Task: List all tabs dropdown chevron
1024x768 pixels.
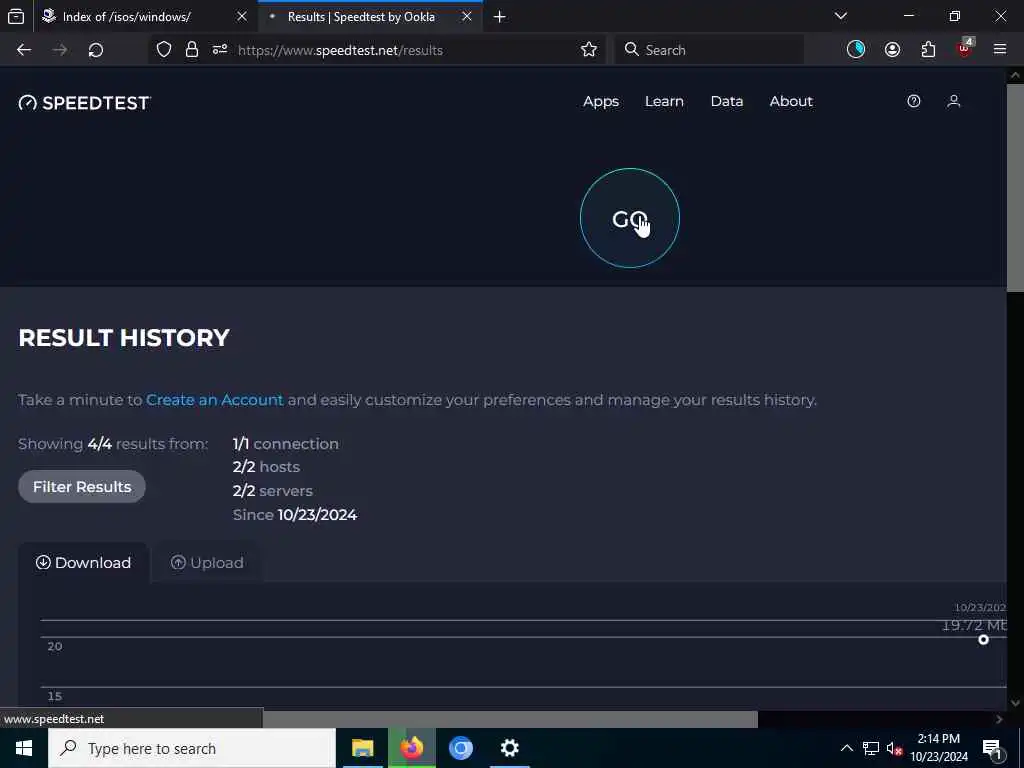Action: pos(841,16)
